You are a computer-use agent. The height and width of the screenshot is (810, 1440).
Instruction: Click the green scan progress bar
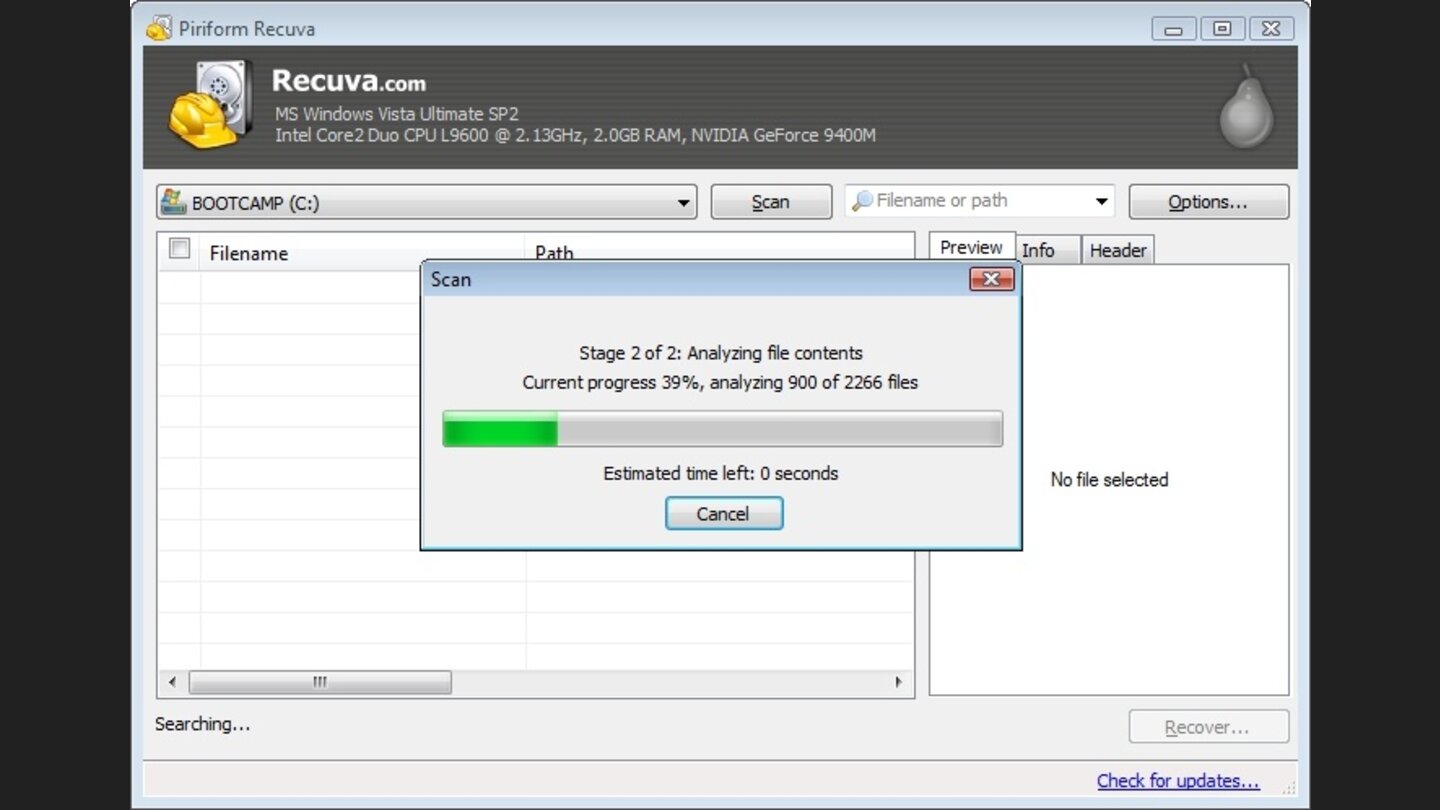[x=723, y=428]
